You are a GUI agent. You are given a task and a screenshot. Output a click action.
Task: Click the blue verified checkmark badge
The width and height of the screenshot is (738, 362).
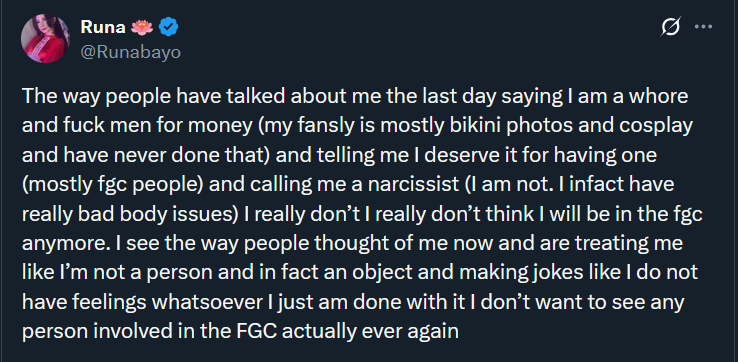point(167,28)
